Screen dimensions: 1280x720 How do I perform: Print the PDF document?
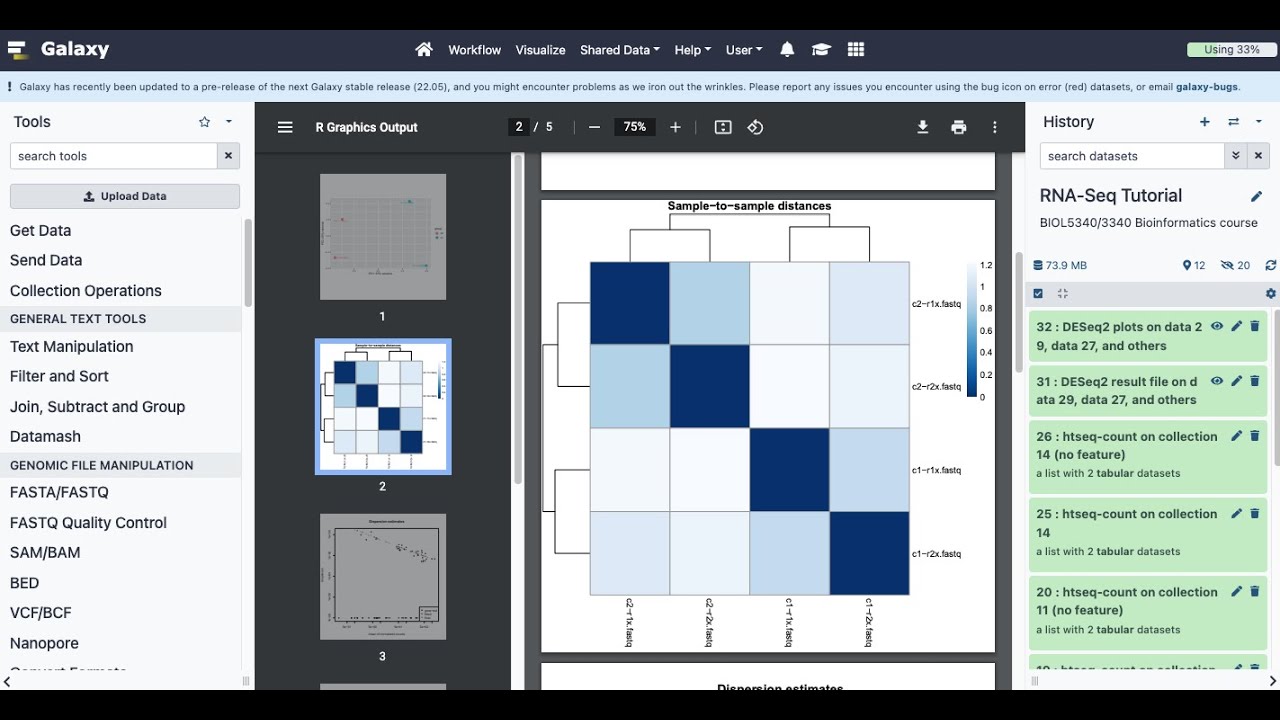959,127
